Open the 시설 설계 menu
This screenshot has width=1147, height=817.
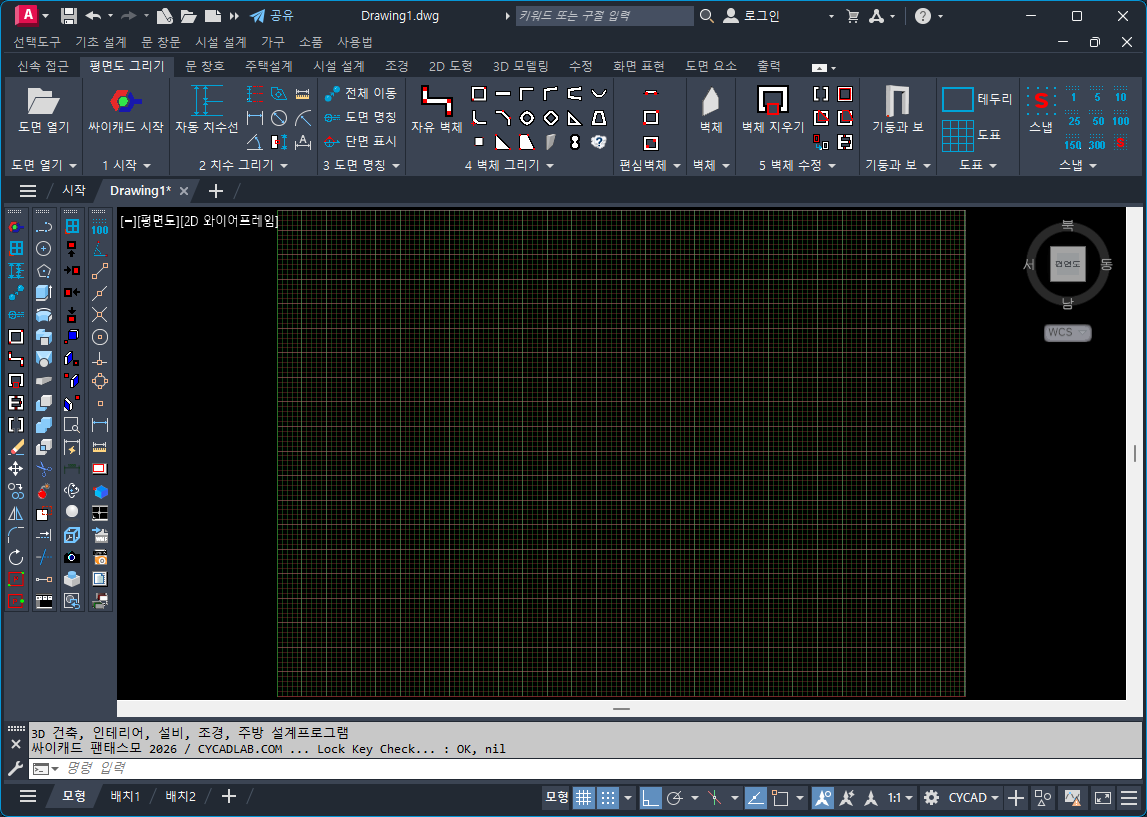click(221, 42)
